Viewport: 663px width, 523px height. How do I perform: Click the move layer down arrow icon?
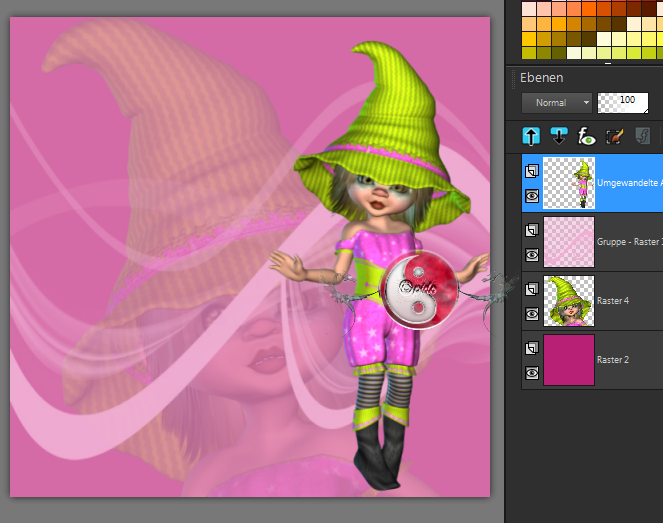[x=560, y=136]
